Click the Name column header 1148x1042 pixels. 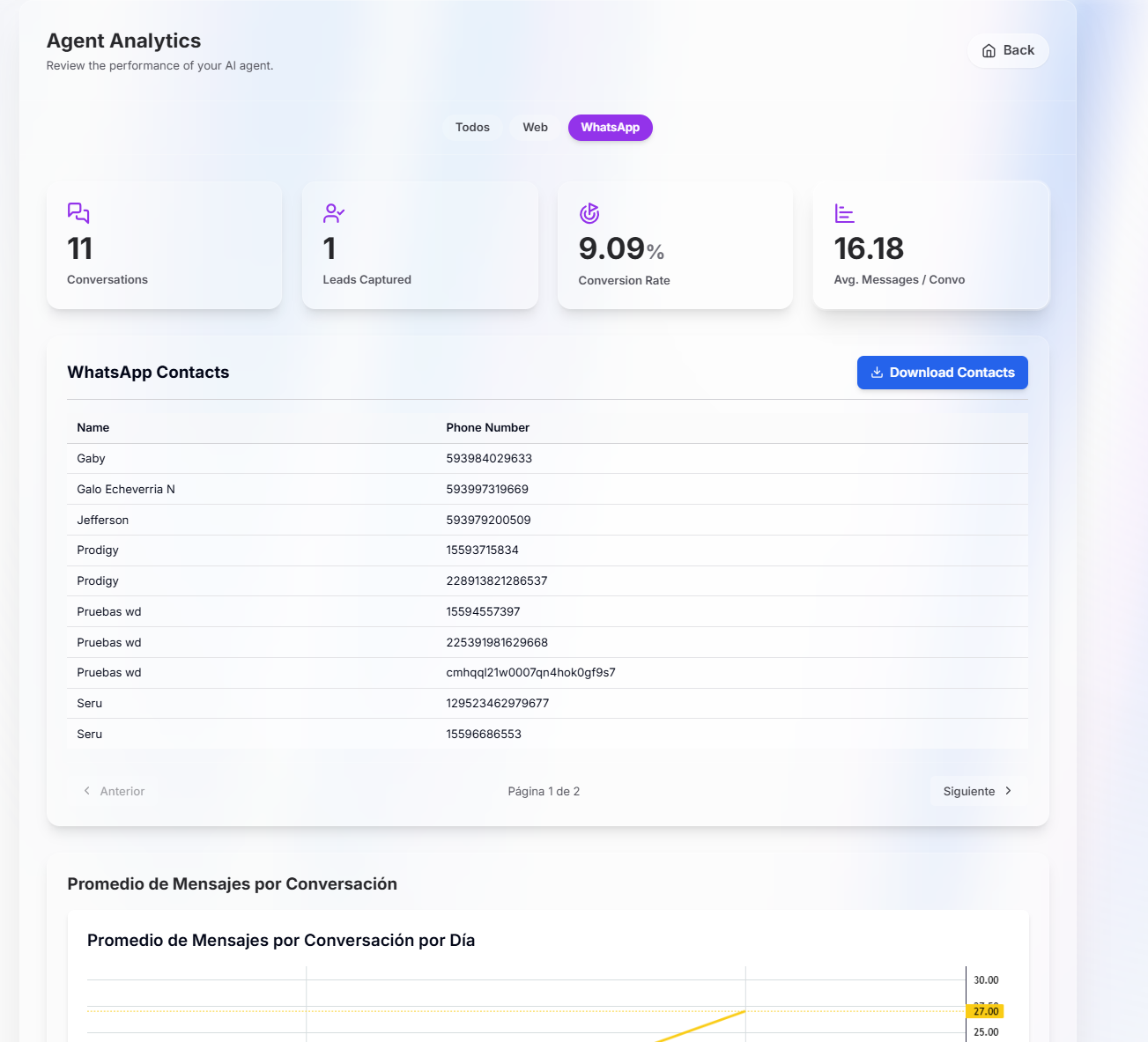(93, 427)
